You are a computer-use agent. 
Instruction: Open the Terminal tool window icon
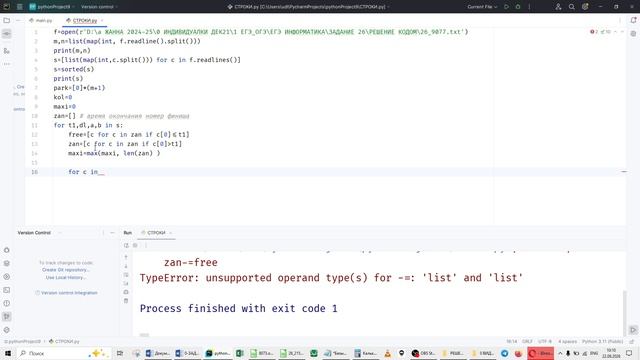7,290
